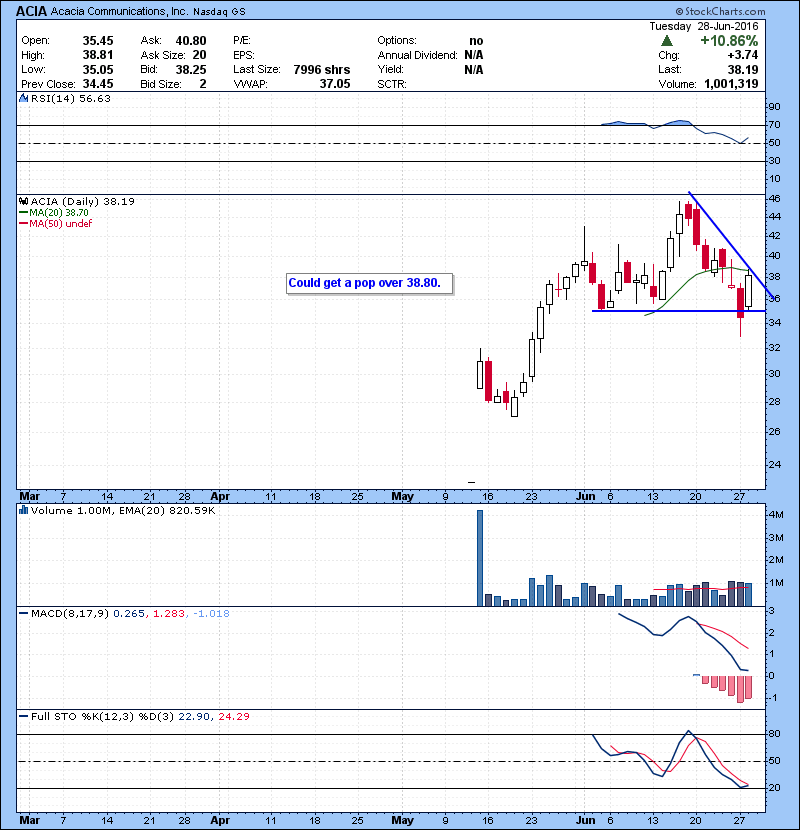This screenshot has width=800, height=830.
Task: Click the EPS label
Action: [x=244, y=55]
